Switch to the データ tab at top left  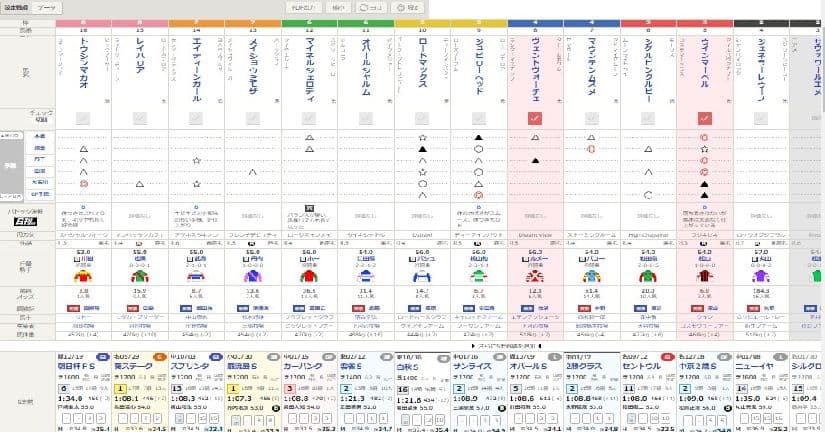[x=46, y=8]
